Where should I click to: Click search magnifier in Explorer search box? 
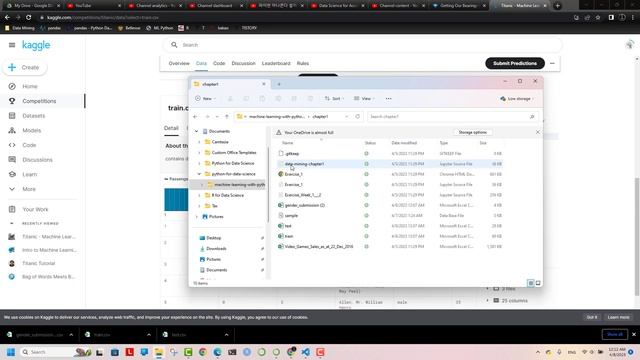pyautogui.click(x=532, y=117)
